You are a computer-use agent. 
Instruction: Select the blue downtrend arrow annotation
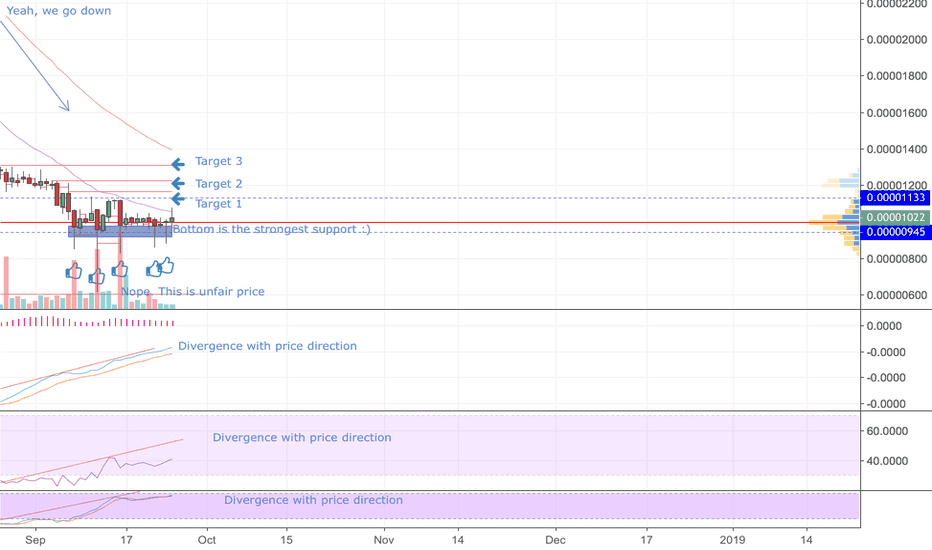click(x=34, y=65)
